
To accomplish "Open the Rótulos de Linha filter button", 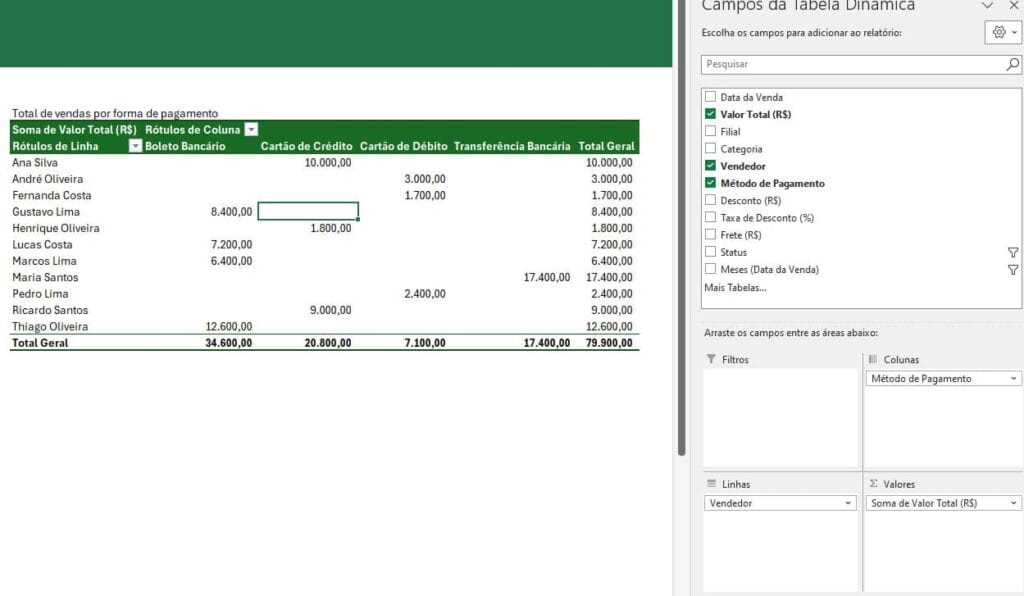I will [136, 146].
